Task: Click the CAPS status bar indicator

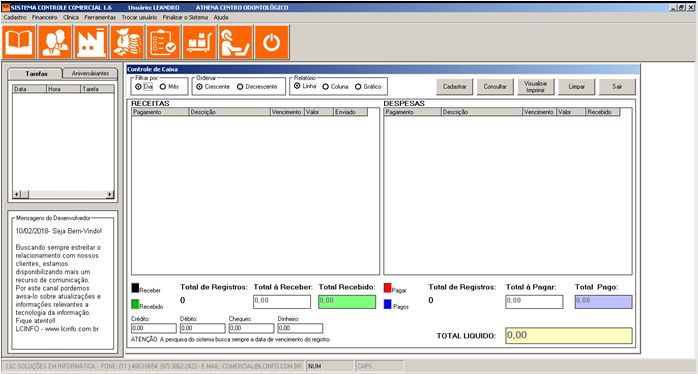Action: coord(379,366)
